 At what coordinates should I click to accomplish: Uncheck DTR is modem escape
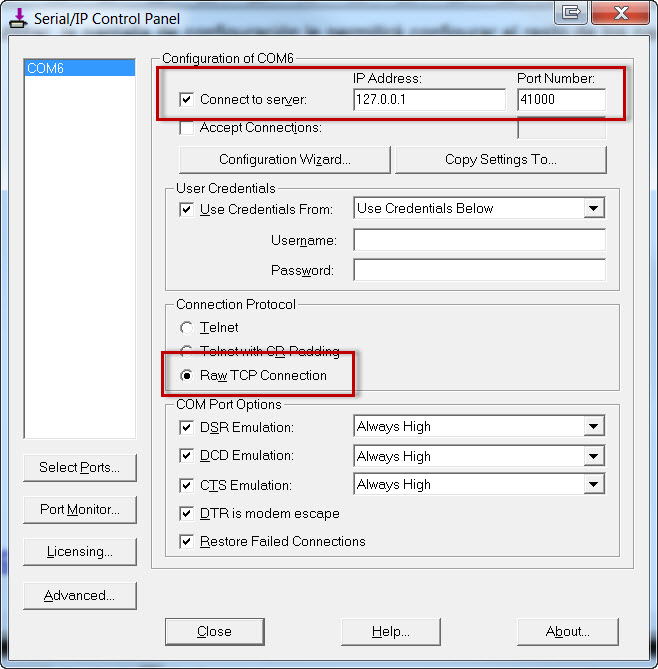tap(187, 513)
